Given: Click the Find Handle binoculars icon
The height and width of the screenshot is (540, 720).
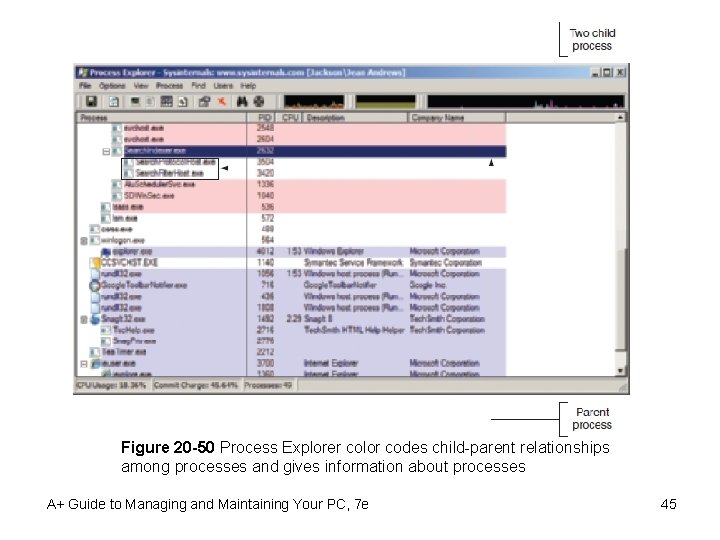Looking at the screenshot, I should (x=242, y=101).
